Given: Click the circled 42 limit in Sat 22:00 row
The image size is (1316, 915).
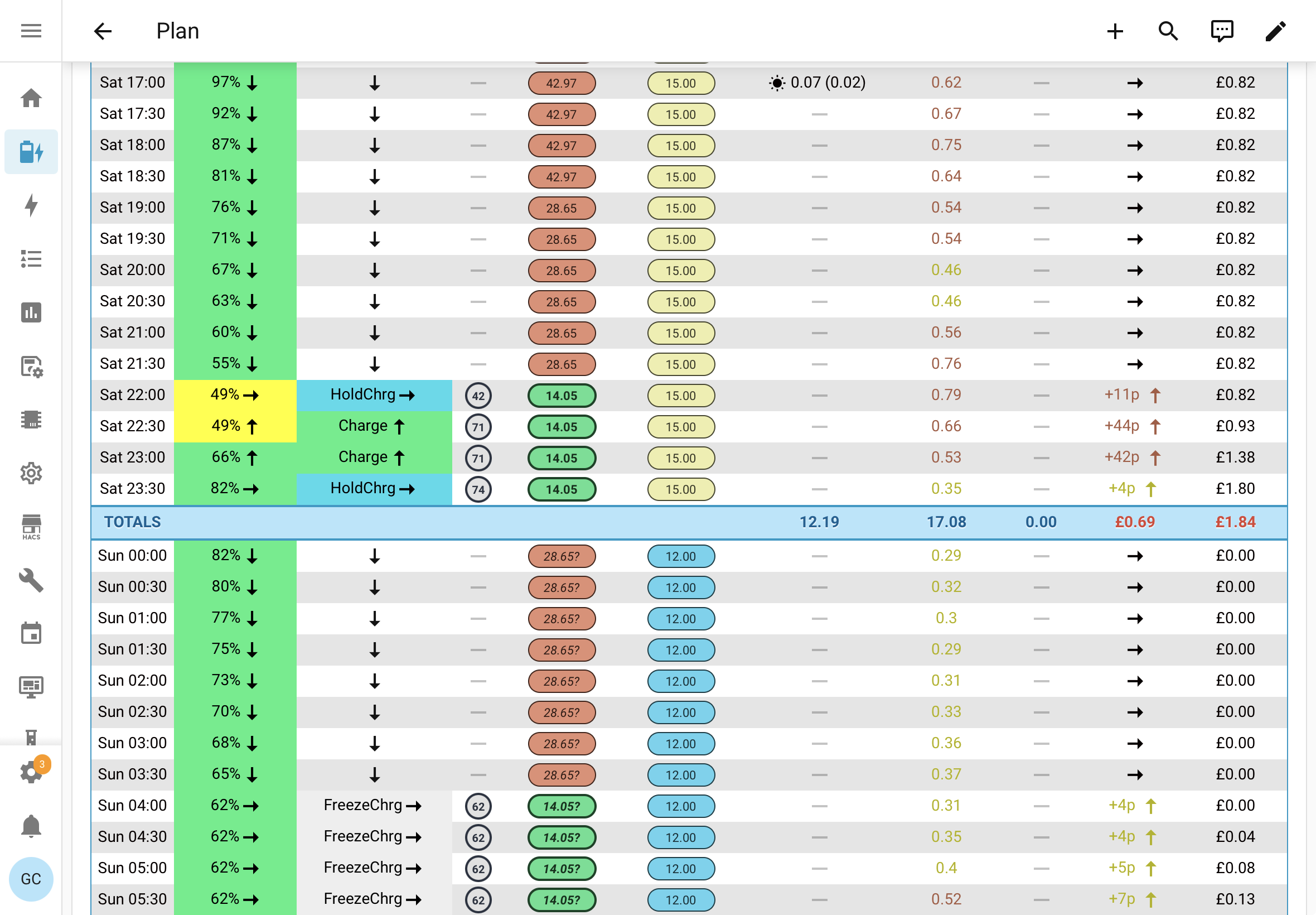Looking at the screenshot, I should tap(478, 396).
